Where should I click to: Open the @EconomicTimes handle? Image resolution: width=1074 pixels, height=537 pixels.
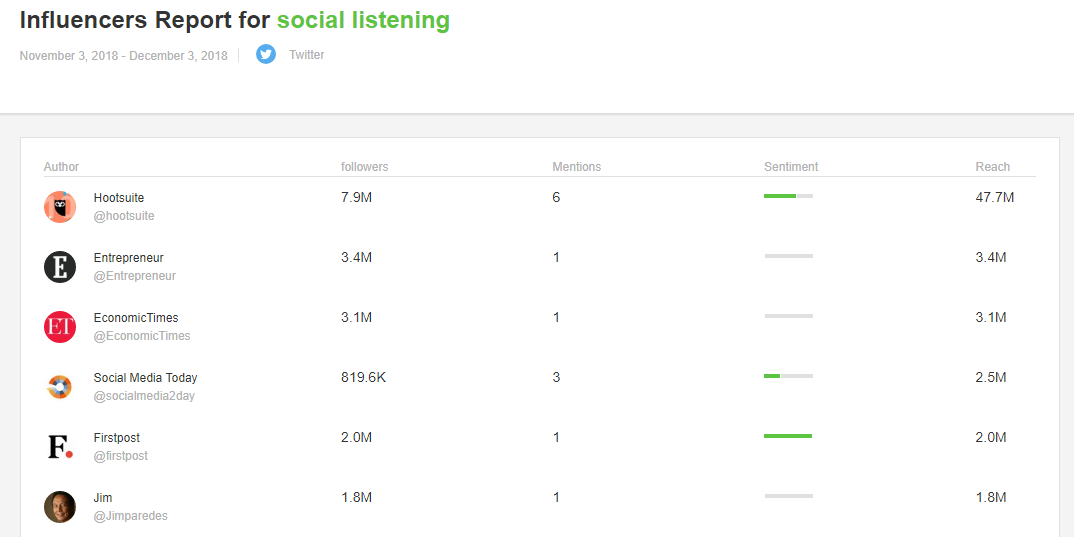(142, 336)
